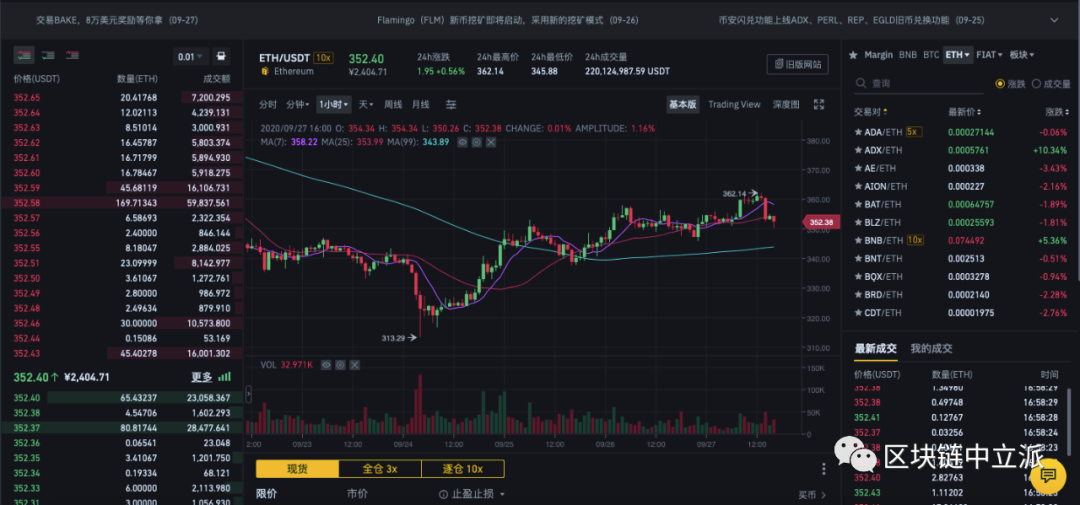Open the 止盈止损 order type dropdown

472,494
